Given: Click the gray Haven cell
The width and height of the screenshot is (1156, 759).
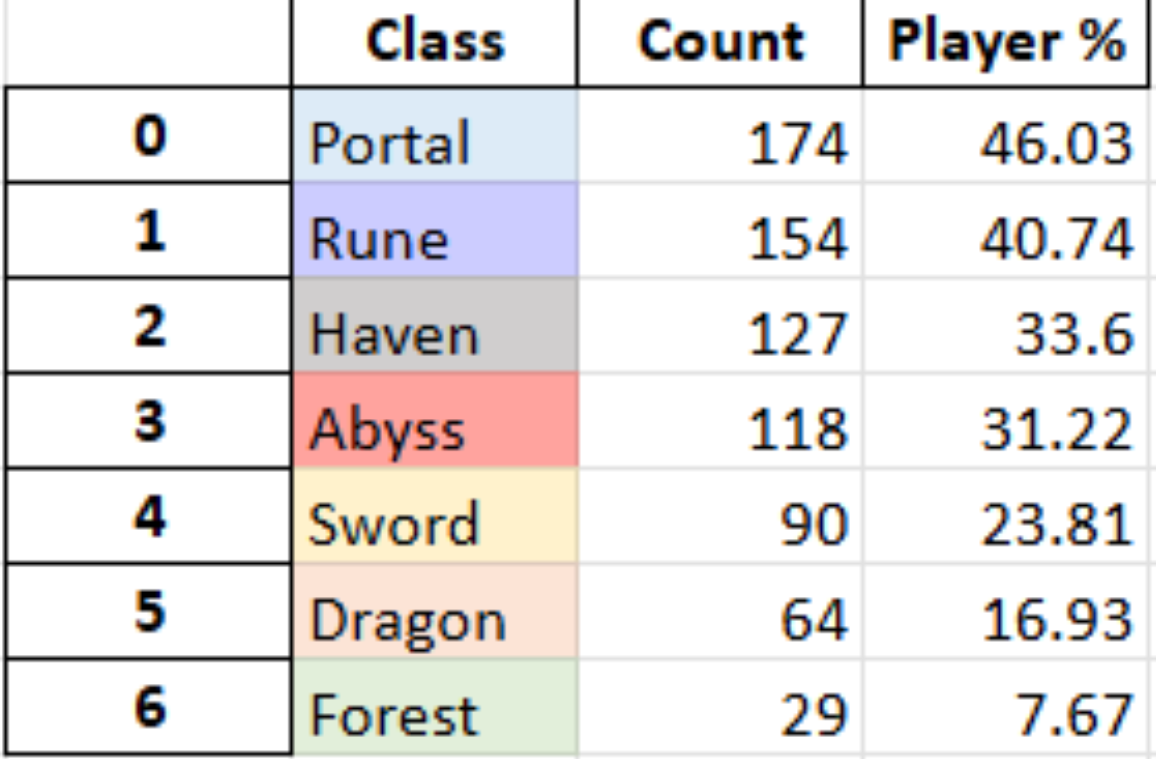Looking at the screenshot, I should (435, 325).
